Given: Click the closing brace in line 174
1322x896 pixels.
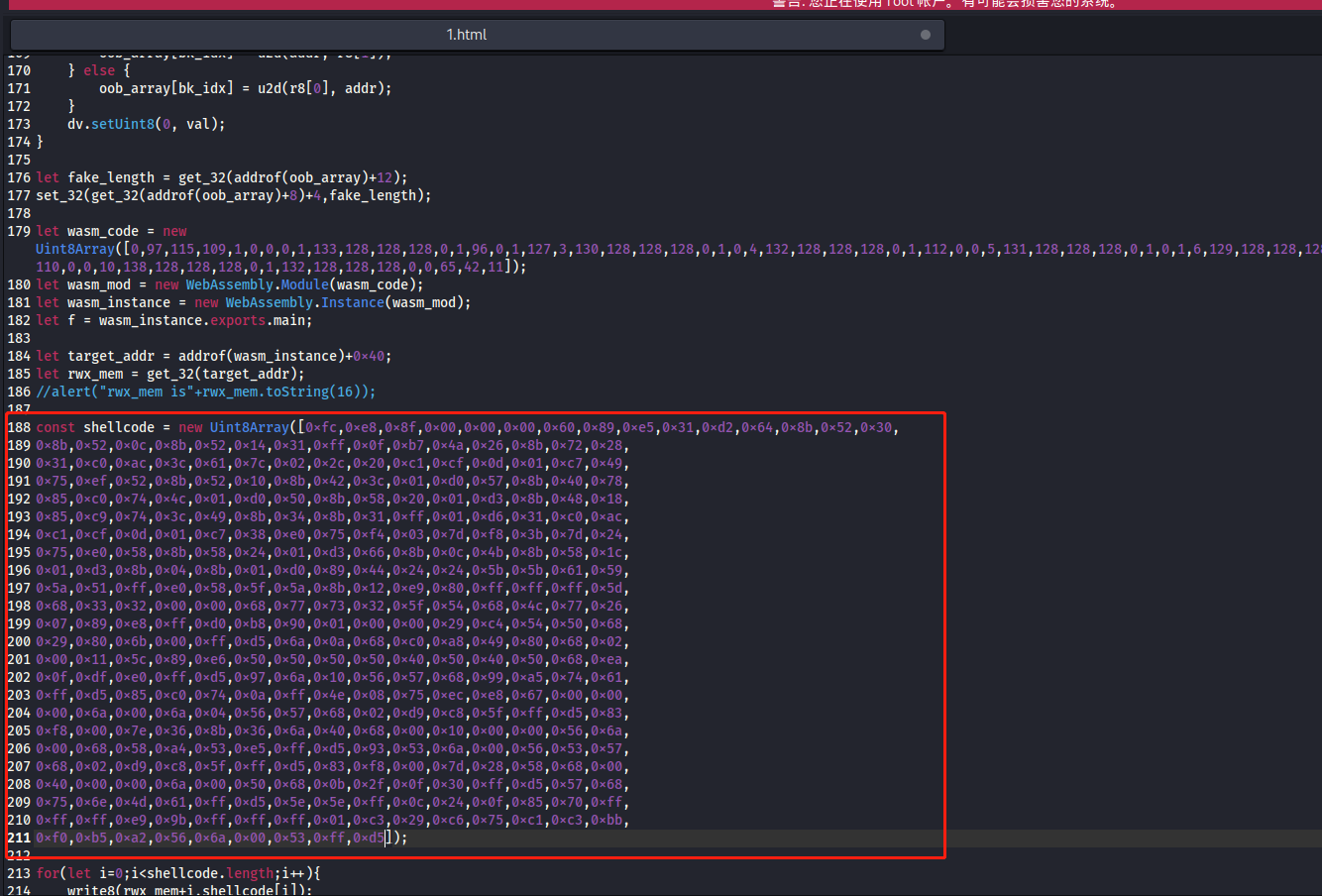Looking at the screenshot, I should point(40,142).
